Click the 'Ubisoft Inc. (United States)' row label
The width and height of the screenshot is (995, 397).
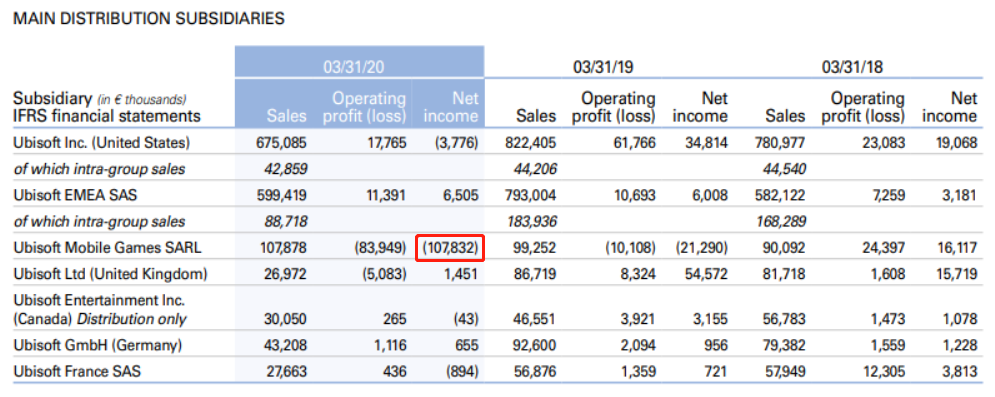pyautogui.click(x=102, y=143)
